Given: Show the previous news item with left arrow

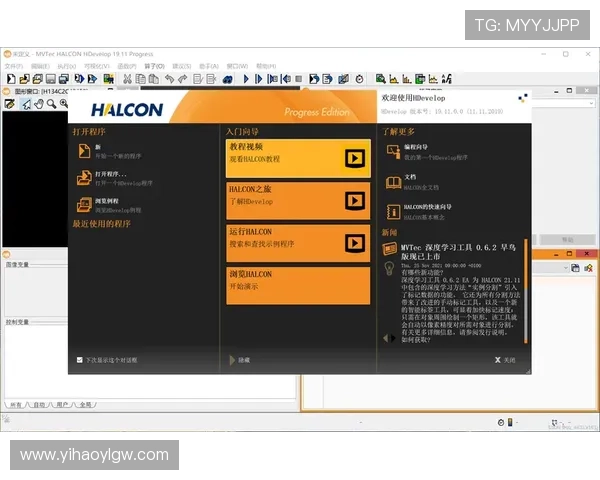Looking at the screenshot, I should point(385,338).
